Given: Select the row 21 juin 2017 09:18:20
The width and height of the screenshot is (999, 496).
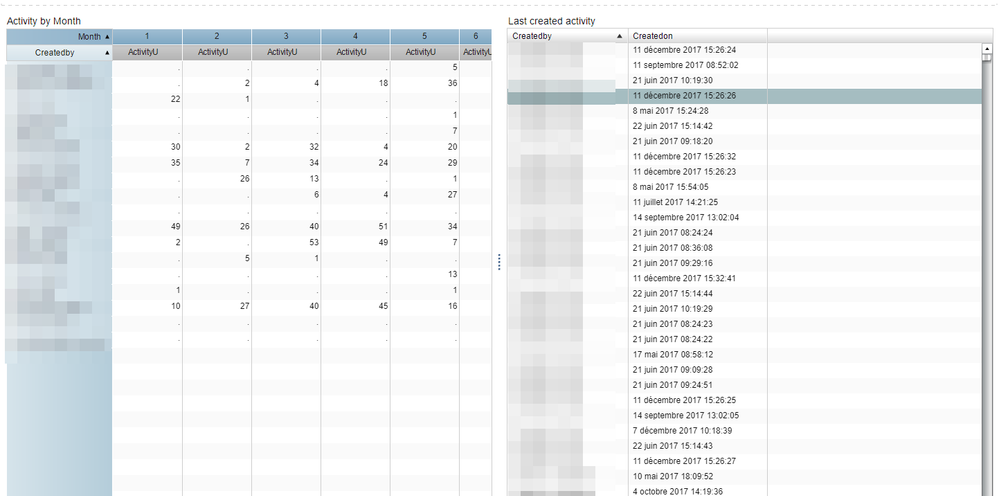Looking at the screenshot, I should pyautogui.click(x=745, y=141).
